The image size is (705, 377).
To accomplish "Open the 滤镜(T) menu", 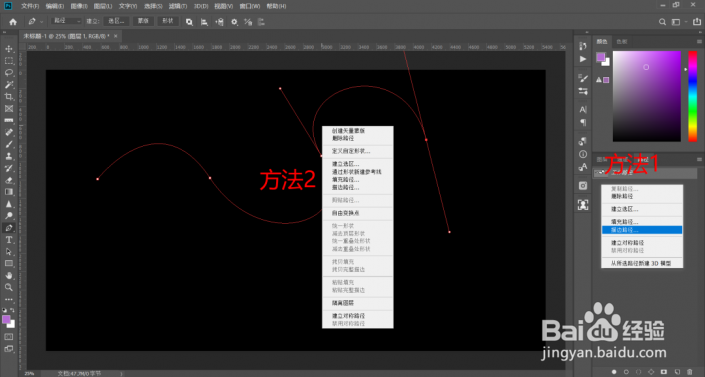I will tap(178, 6).
